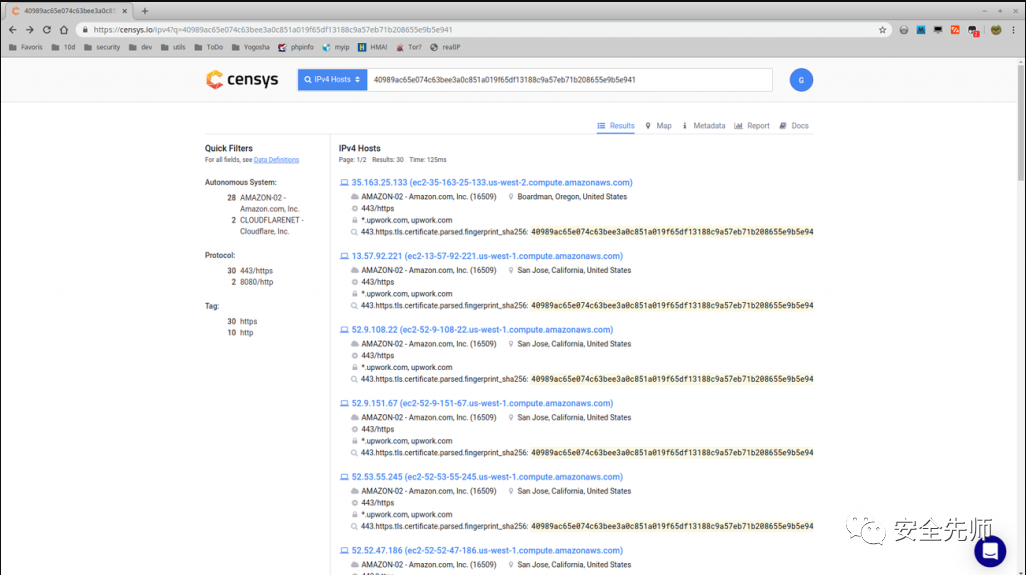Filter by 8080/http protocol
The height and width of the screenshot is (575, 1026).
[x=256, y=282]
